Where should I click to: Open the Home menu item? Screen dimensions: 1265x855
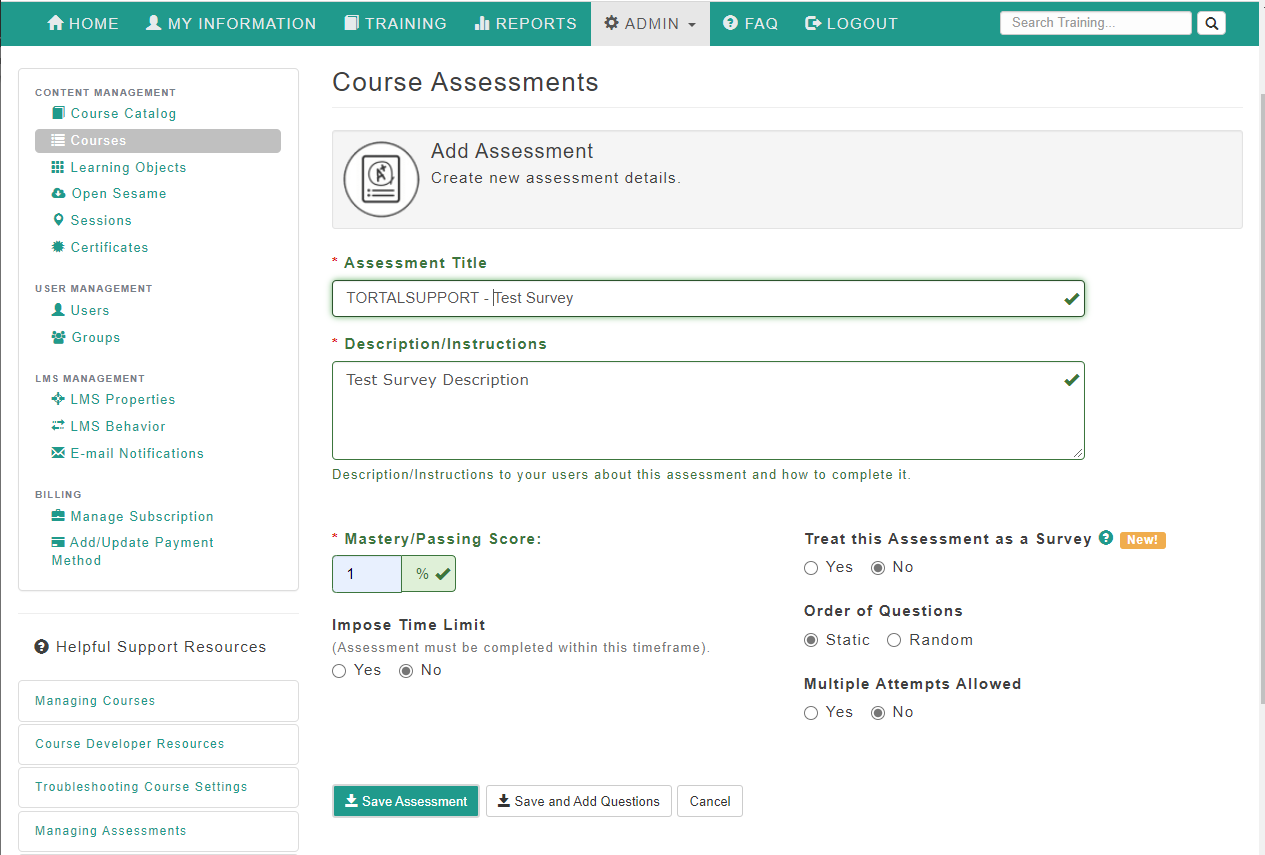click(x=83, y=23)
